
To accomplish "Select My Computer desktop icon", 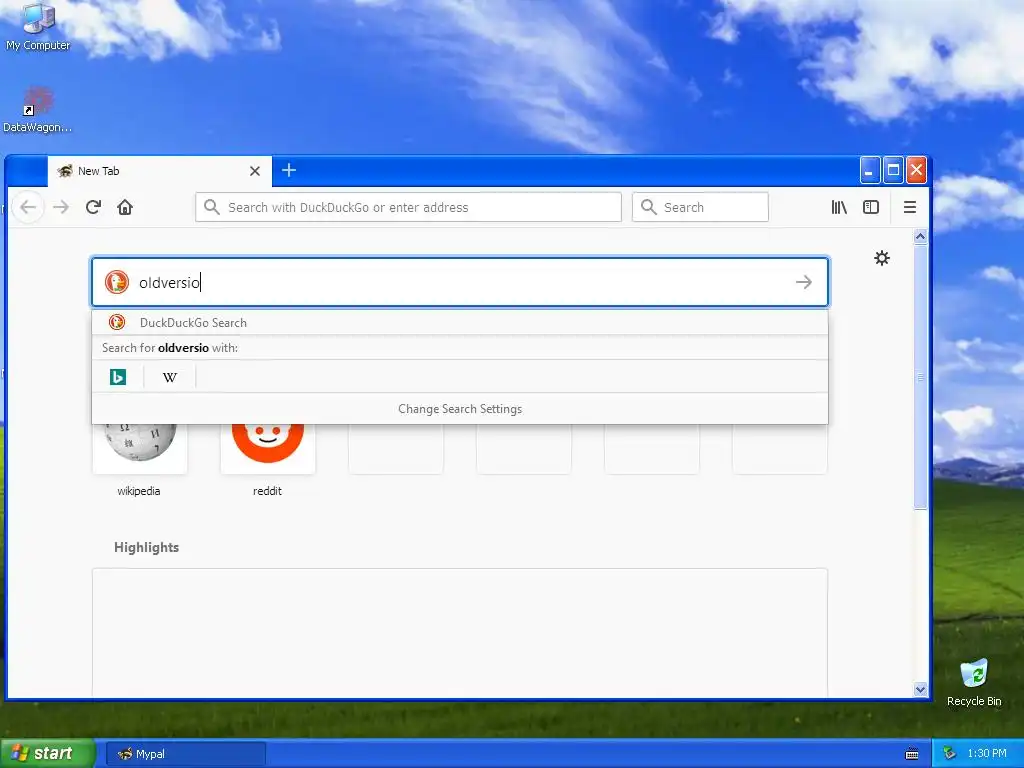I will click(x=38, y=27).
